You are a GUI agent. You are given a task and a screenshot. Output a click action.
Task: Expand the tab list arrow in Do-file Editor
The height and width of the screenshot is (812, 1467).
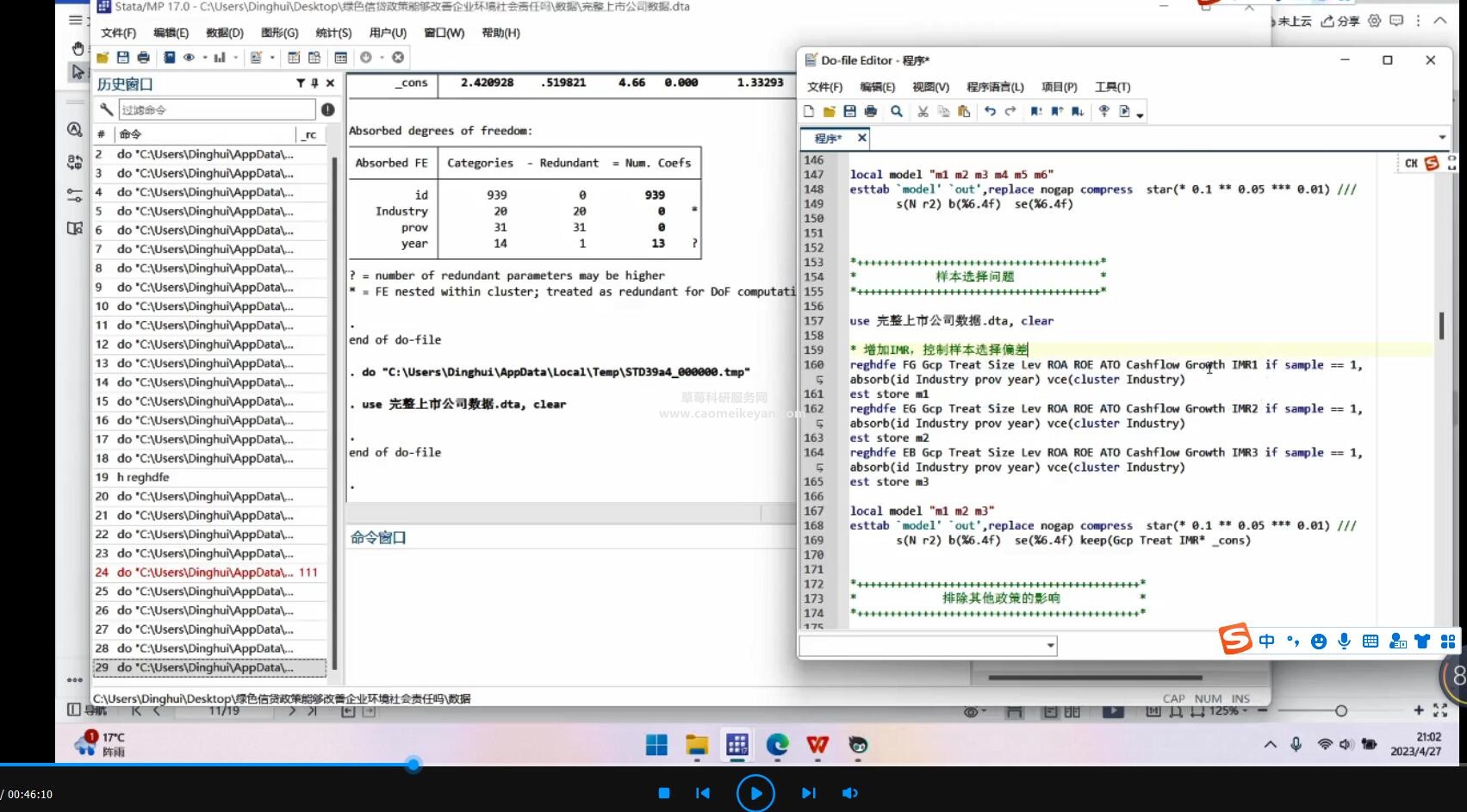[1442, 138]
